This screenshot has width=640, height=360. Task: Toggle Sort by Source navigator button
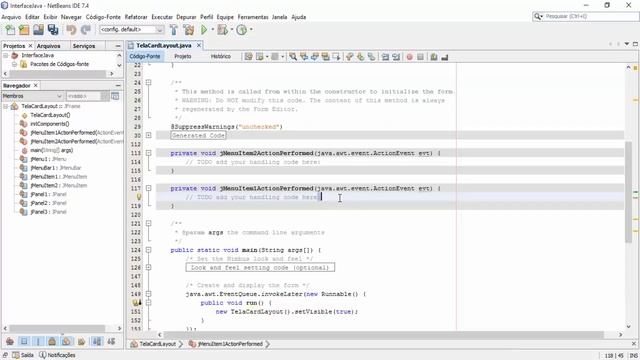point(111,342)
